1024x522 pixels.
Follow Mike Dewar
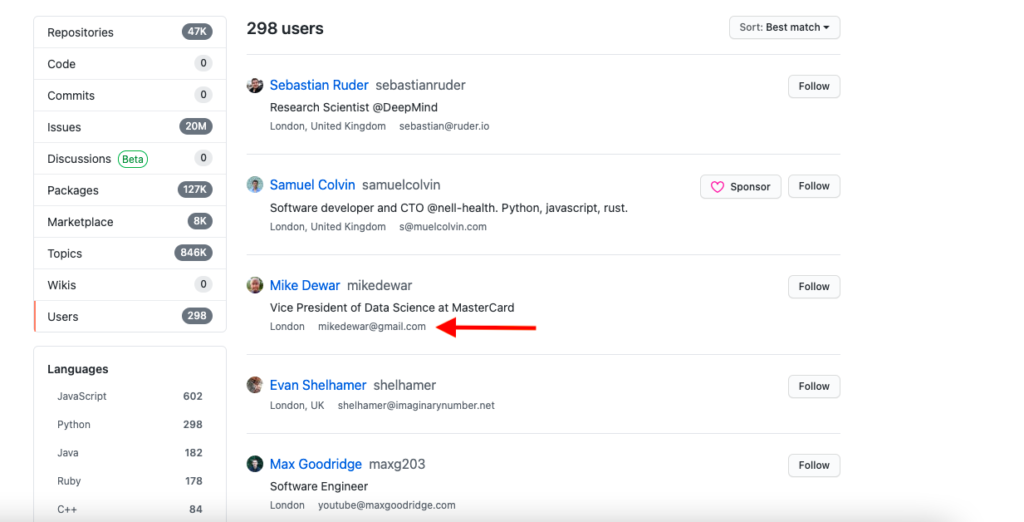pos(813,287)
